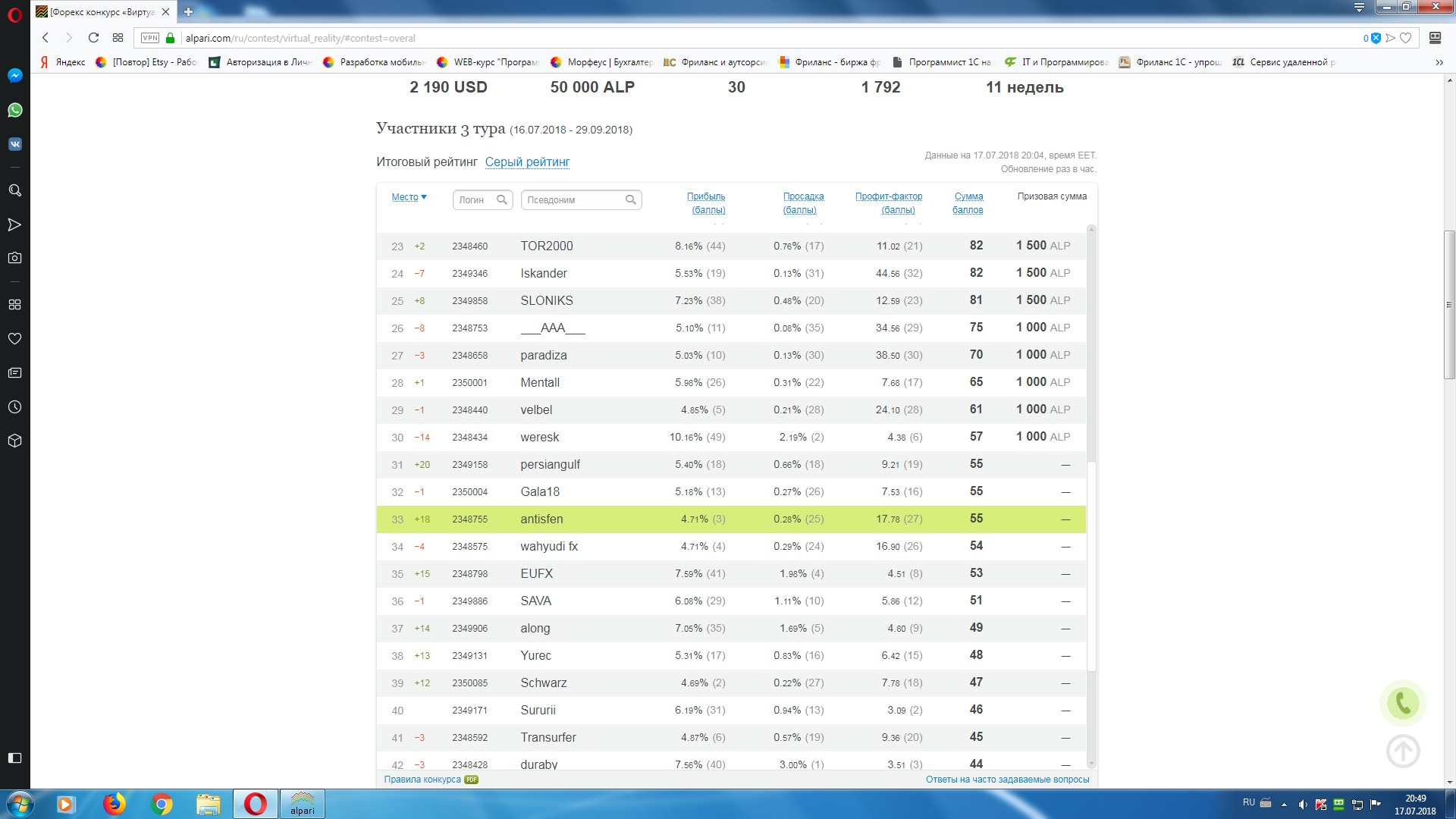This screenshot has width=1456, height=819.
Task: Switch to Серый рейтинг tab
Action: pos(527,162)
